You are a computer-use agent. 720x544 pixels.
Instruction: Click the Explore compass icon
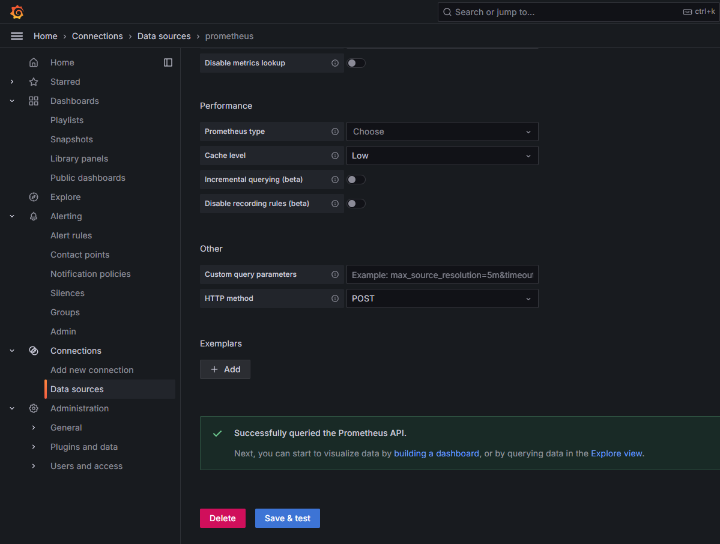click(34, 197)
